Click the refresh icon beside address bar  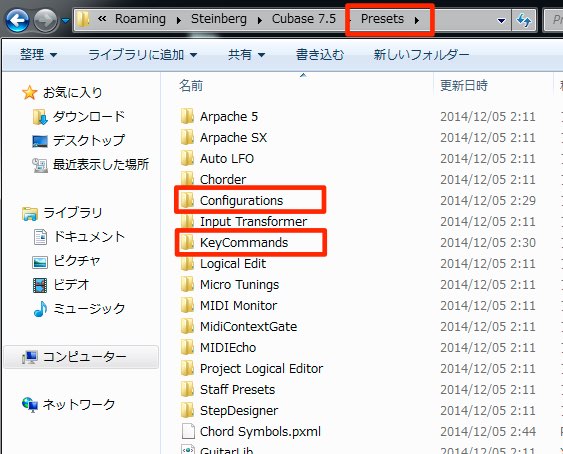(x=524, y=20)
